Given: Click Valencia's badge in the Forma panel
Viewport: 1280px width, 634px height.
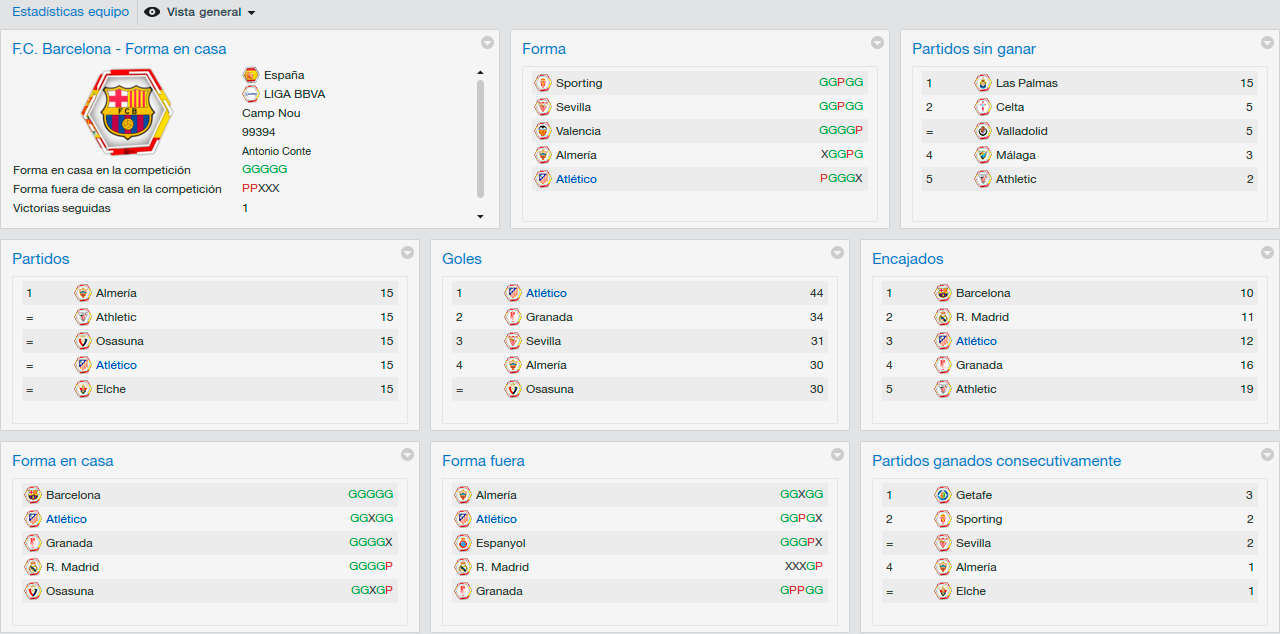Looking at the screenshot, I should pos(543,131).
